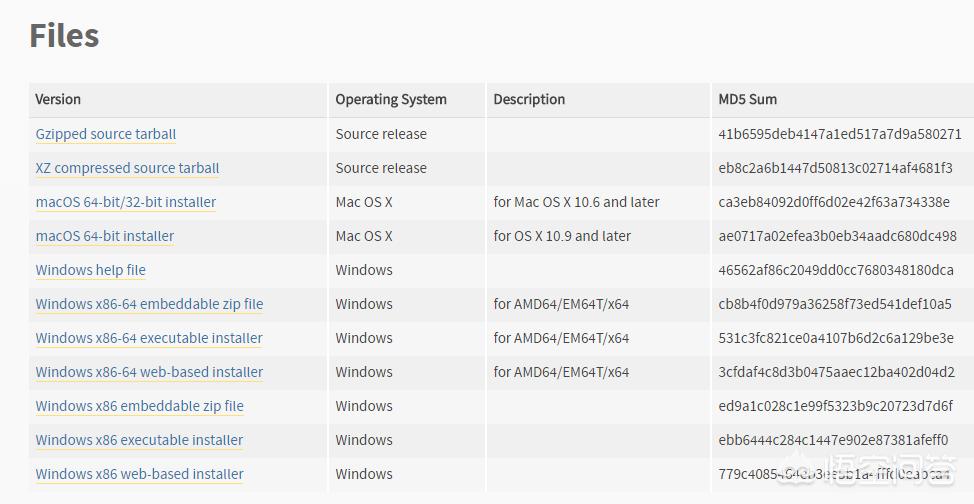Image resolution: width=974 pixels, height=504 pixels.
Task: Click the 'for Mac OS X 10.6 and later' description
Action: (576, 202)
